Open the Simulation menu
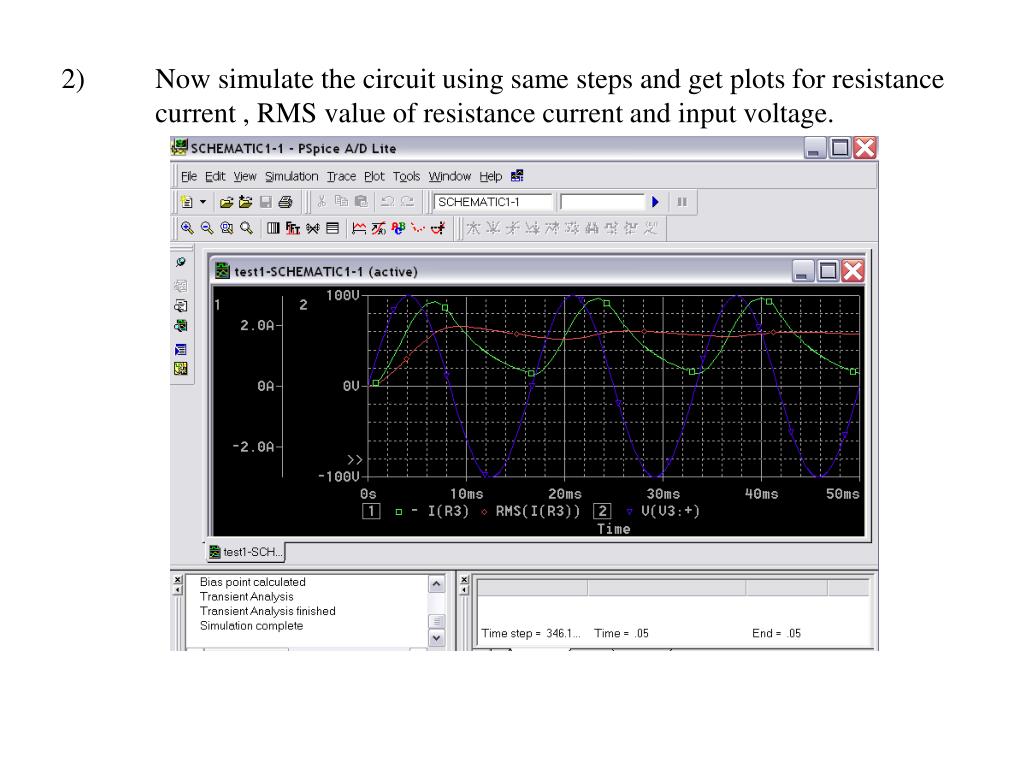1024x768 pixels. click(x=291, y=176)
